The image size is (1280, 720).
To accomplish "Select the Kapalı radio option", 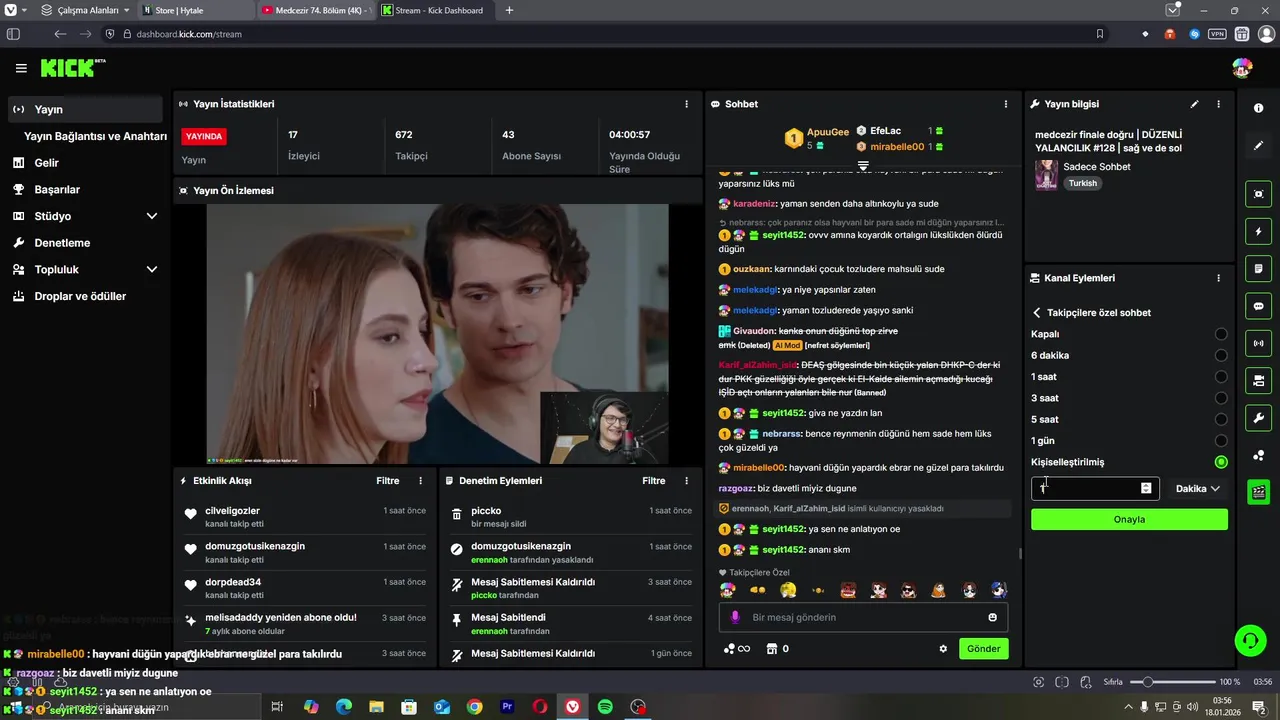I will coord(1221,334).
